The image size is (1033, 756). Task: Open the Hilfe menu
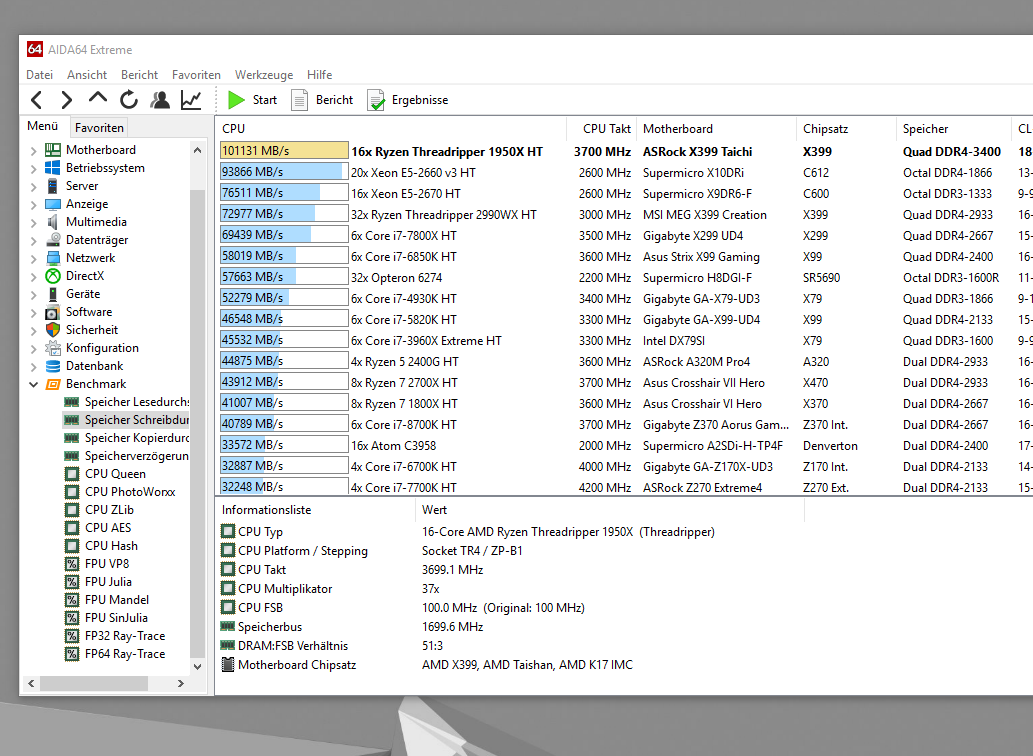(320, 74)
